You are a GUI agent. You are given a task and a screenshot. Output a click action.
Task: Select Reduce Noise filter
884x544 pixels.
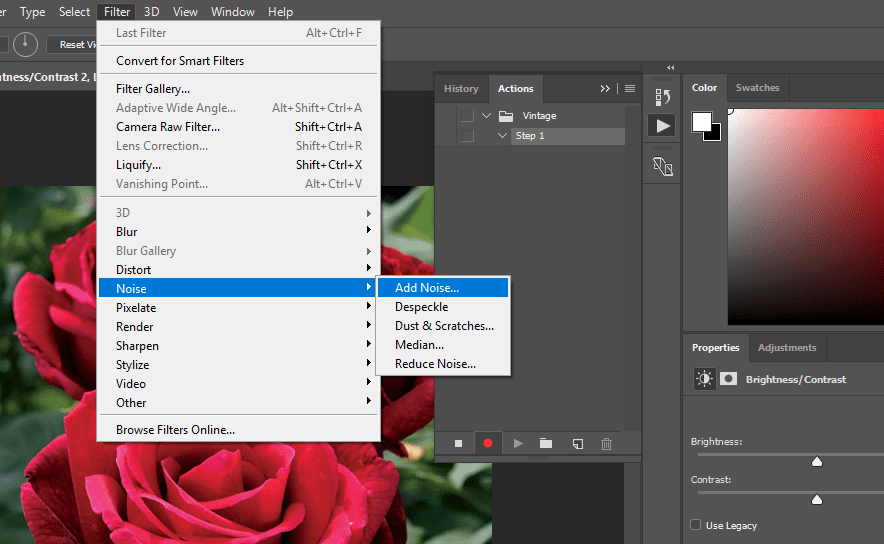coord(443,364)
